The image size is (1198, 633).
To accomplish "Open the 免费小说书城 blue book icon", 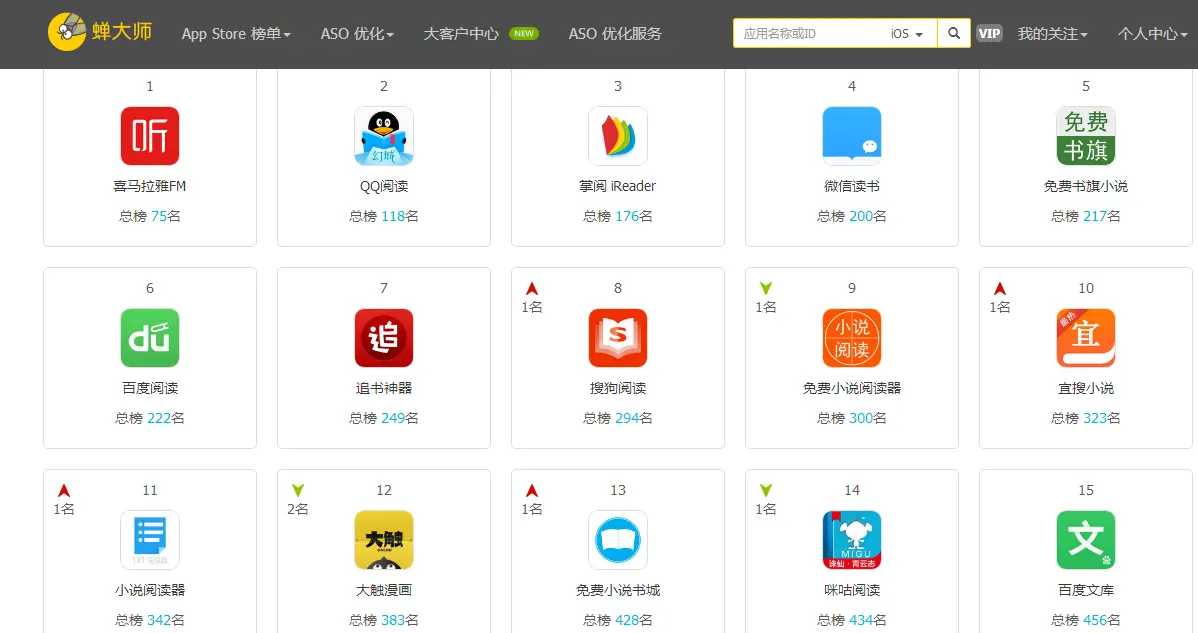I will [x=617, y=540].
